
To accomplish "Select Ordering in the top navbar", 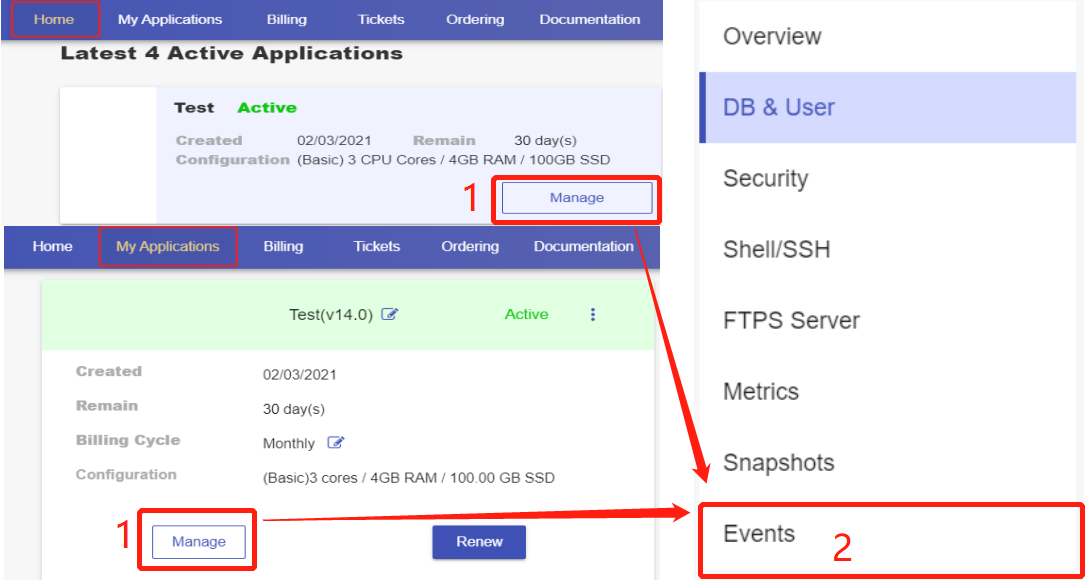I will (475, 20).
